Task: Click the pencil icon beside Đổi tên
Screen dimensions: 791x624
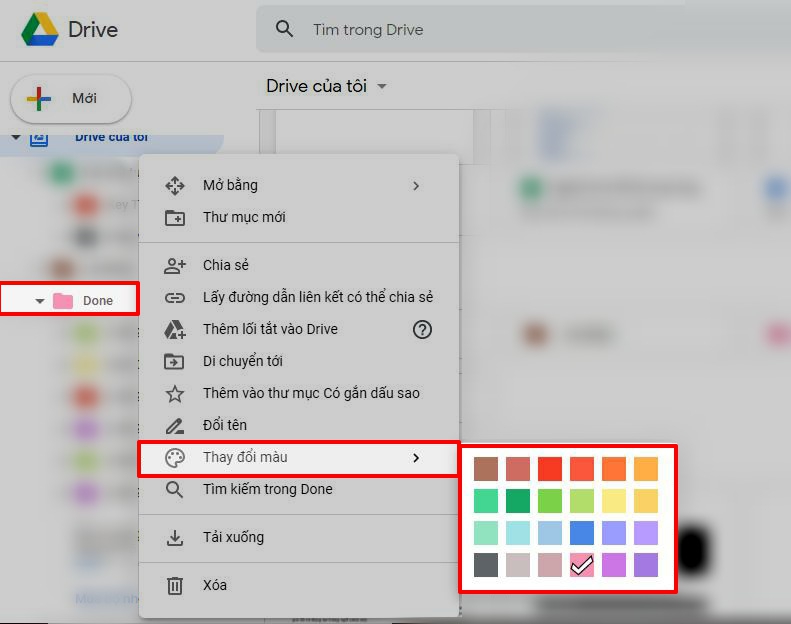Action: click(x=175, y=425)
